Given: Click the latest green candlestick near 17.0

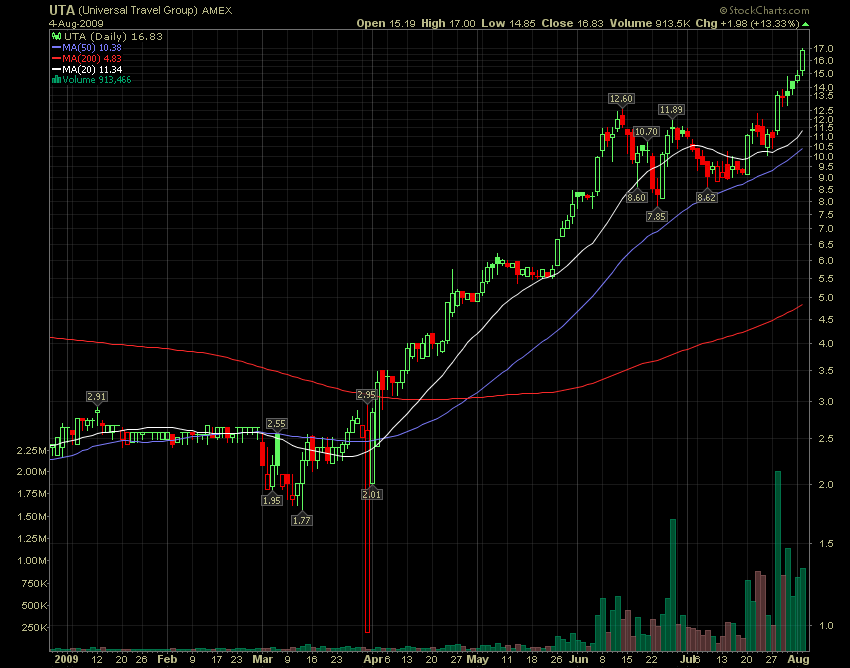Looking at the screenshot, I should [x=803, y=60].
